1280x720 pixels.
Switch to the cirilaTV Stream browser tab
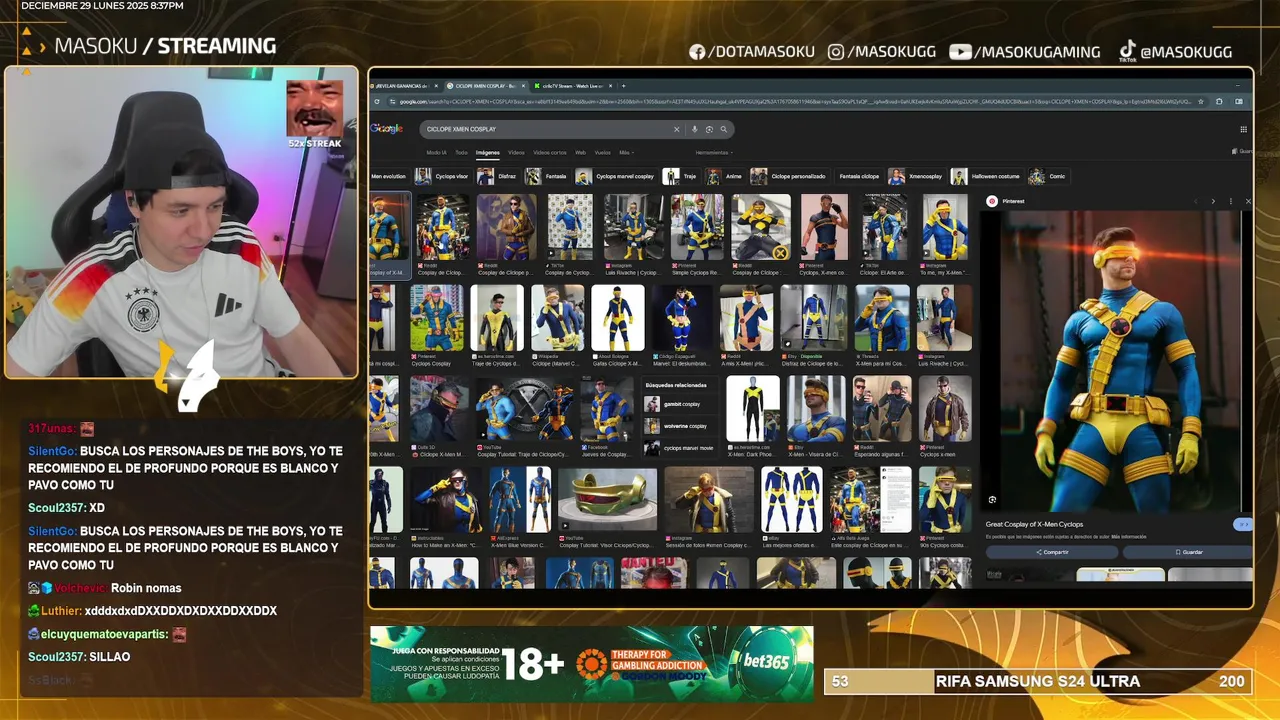click(572, 86)
